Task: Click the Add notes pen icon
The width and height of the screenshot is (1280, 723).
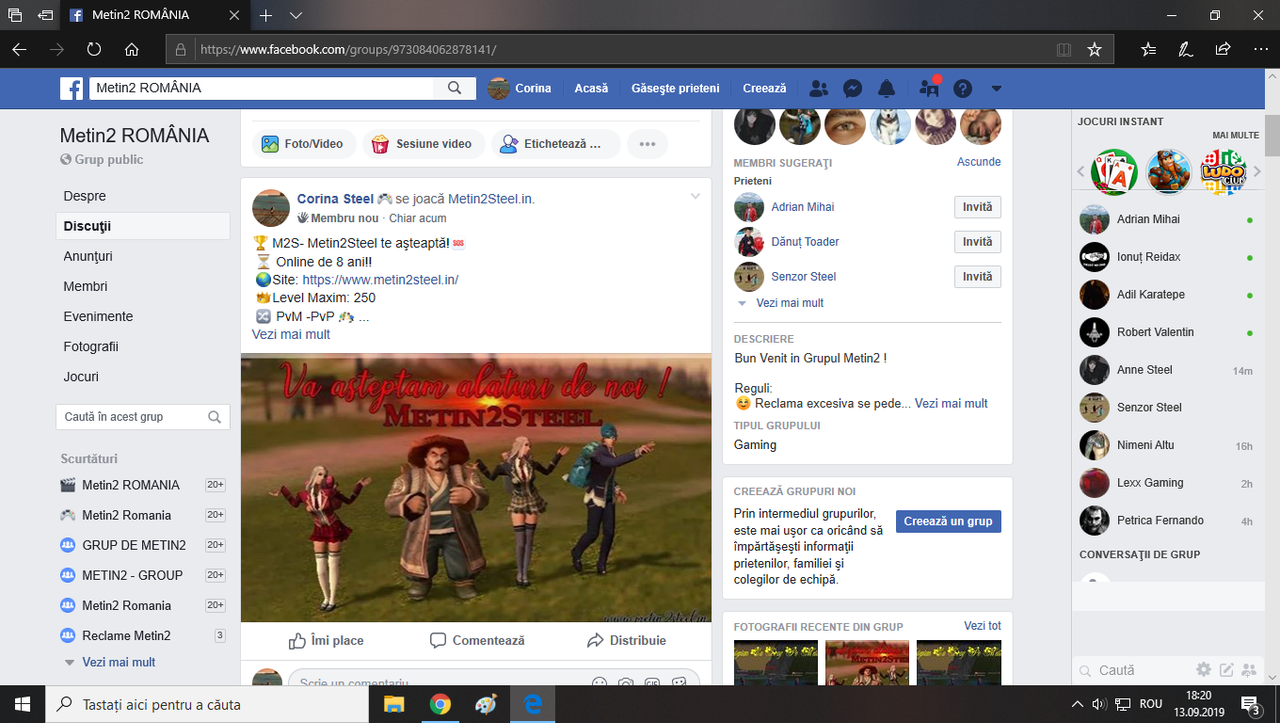Action: click(x=1185, y=49)
